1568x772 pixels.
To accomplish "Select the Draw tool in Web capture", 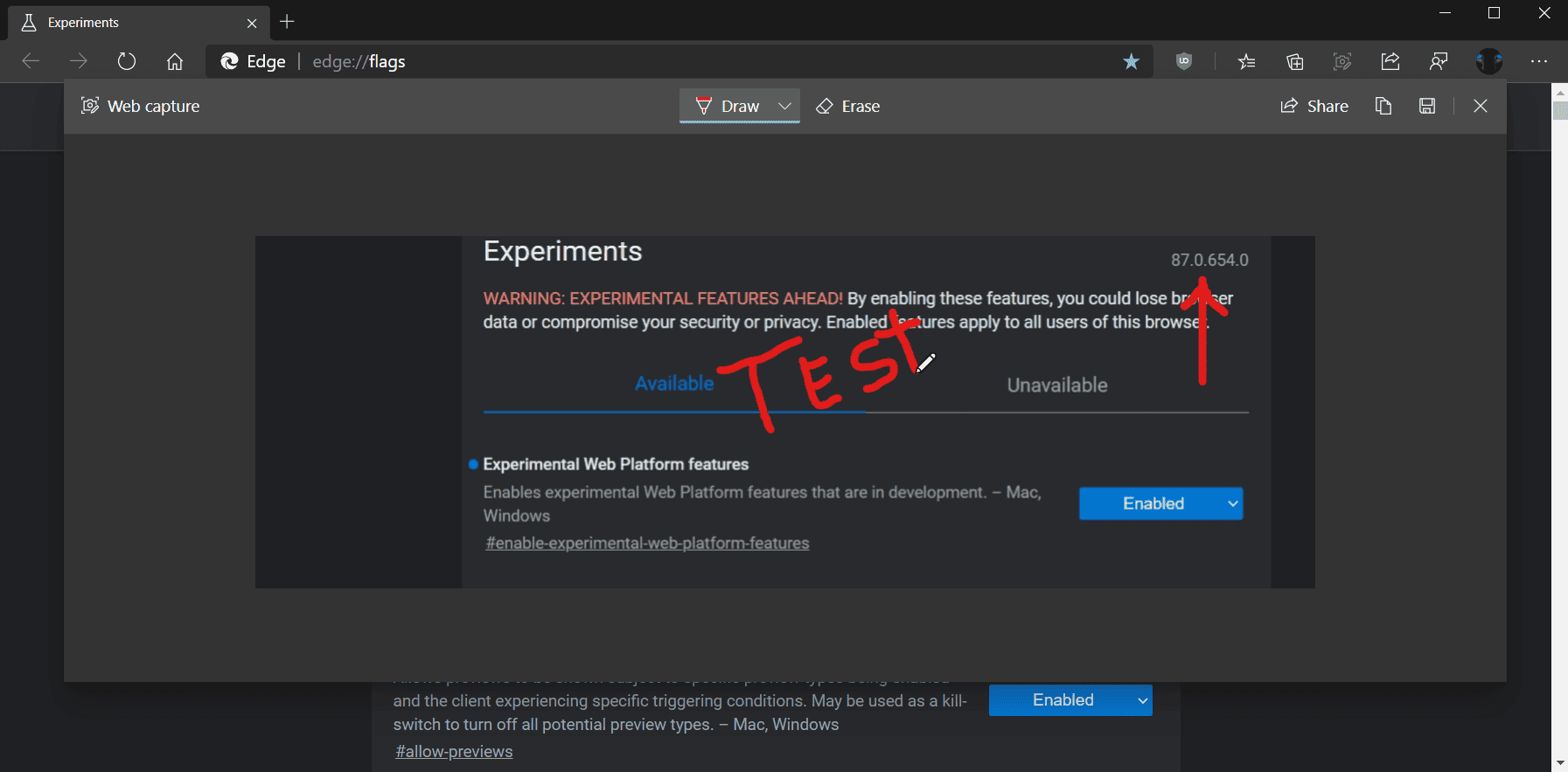I will coord(728,106).
